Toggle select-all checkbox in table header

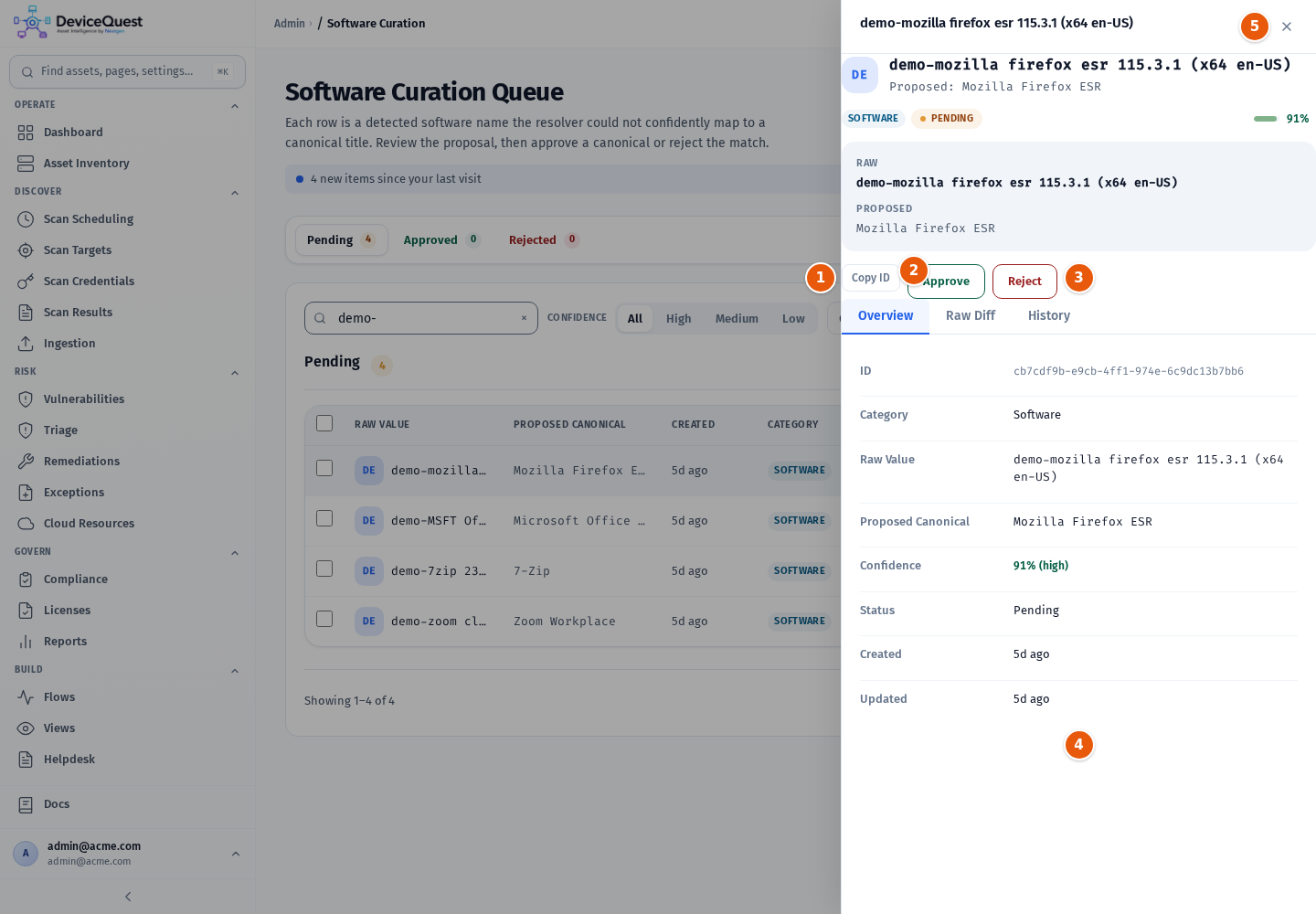click(x=324, y=423)
